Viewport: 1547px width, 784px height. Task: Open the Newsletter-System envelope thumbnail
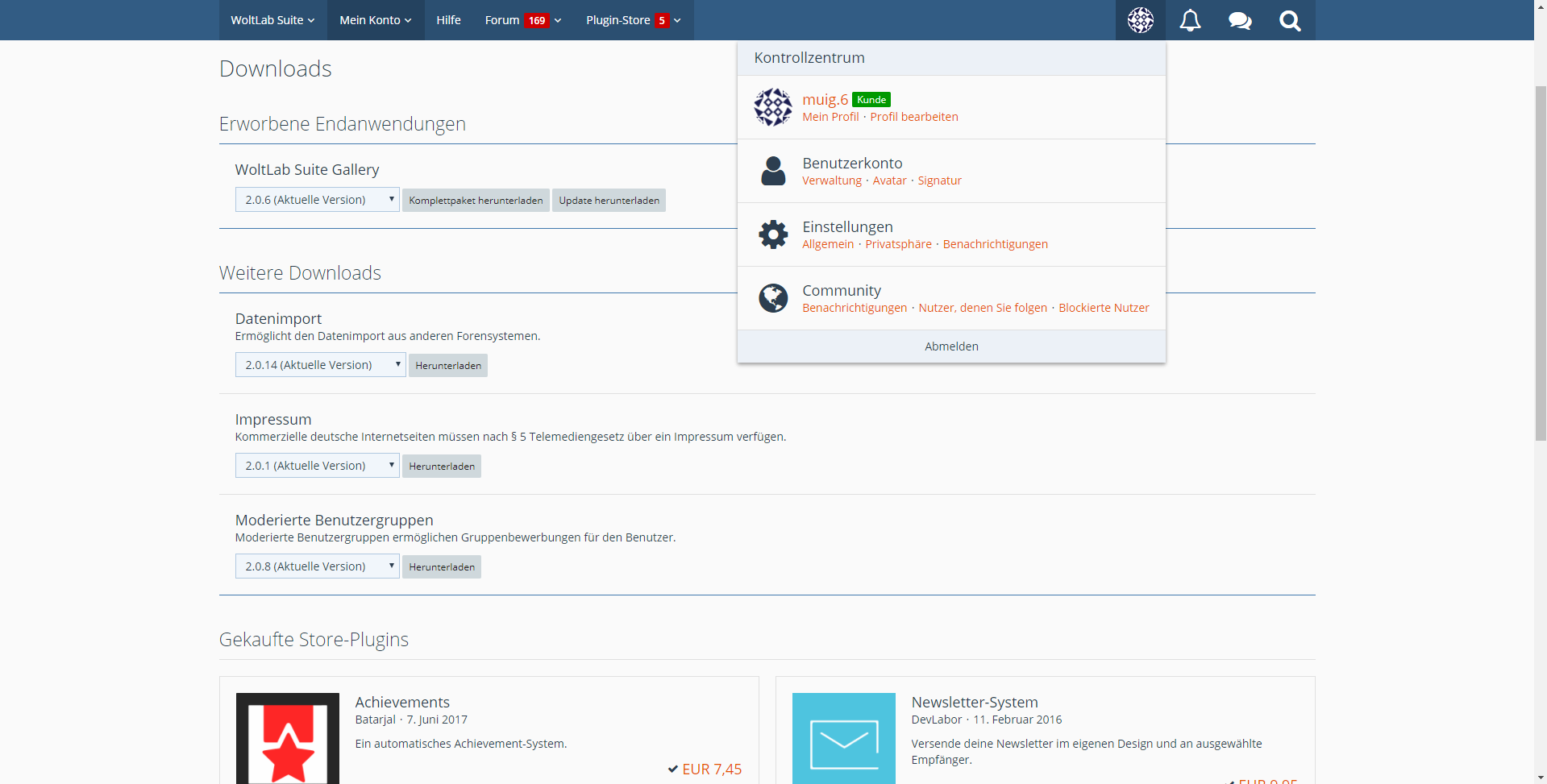coord(843,737)
